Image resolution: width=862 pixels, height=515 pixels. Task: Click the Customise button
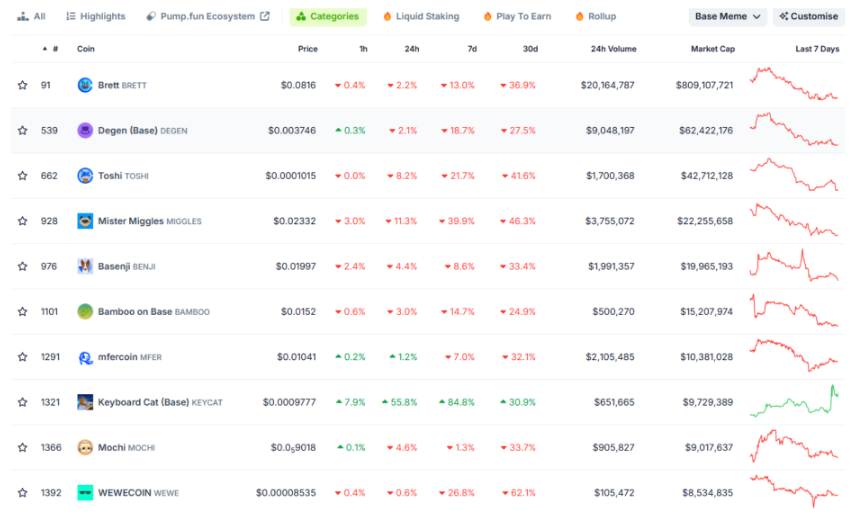809,16
